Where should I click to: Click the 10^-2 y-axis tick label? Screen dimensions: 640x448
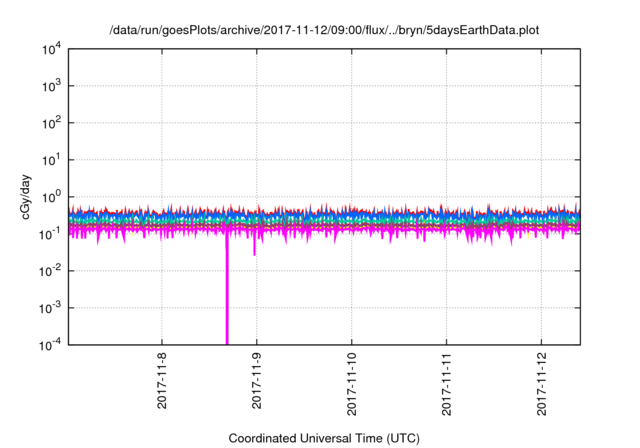[50, 271]
